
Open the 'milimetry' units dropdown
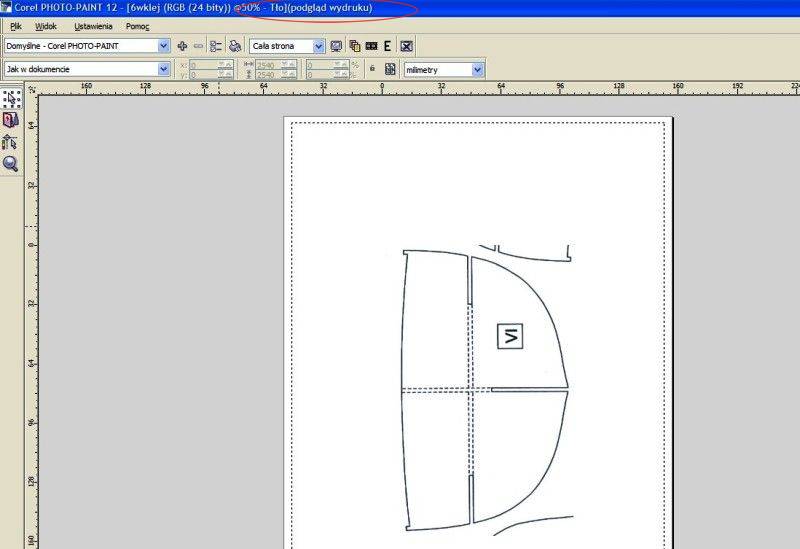477,69
